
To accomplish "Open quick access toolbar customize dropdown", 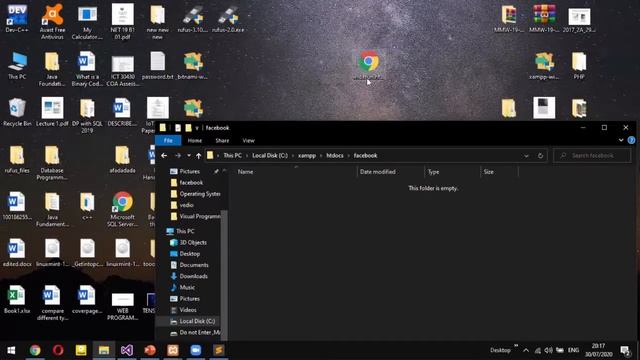I will click(197, 128).
